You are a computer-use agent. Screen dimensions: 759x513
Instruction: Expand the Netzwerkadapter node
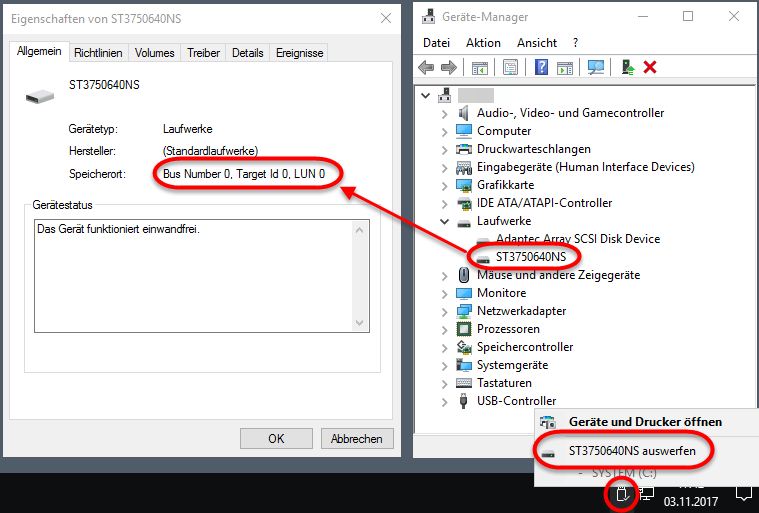(x=445, y=311)
